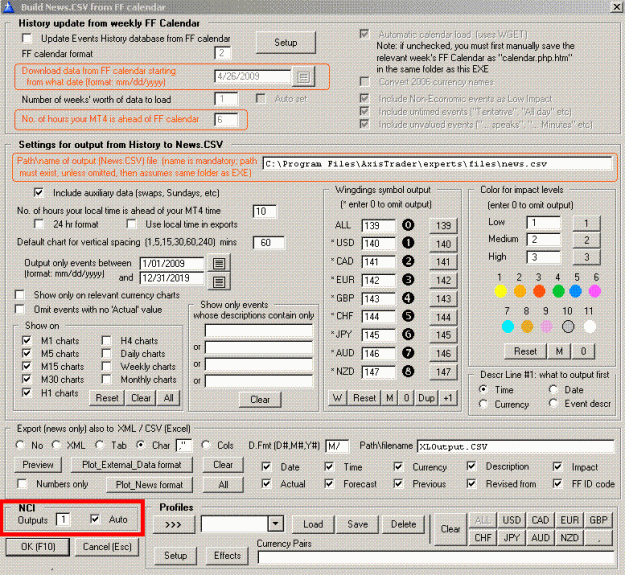The height and width of the screenshot is (575, 625).
Task: Click the USD currency filter button
Action: 511,520
